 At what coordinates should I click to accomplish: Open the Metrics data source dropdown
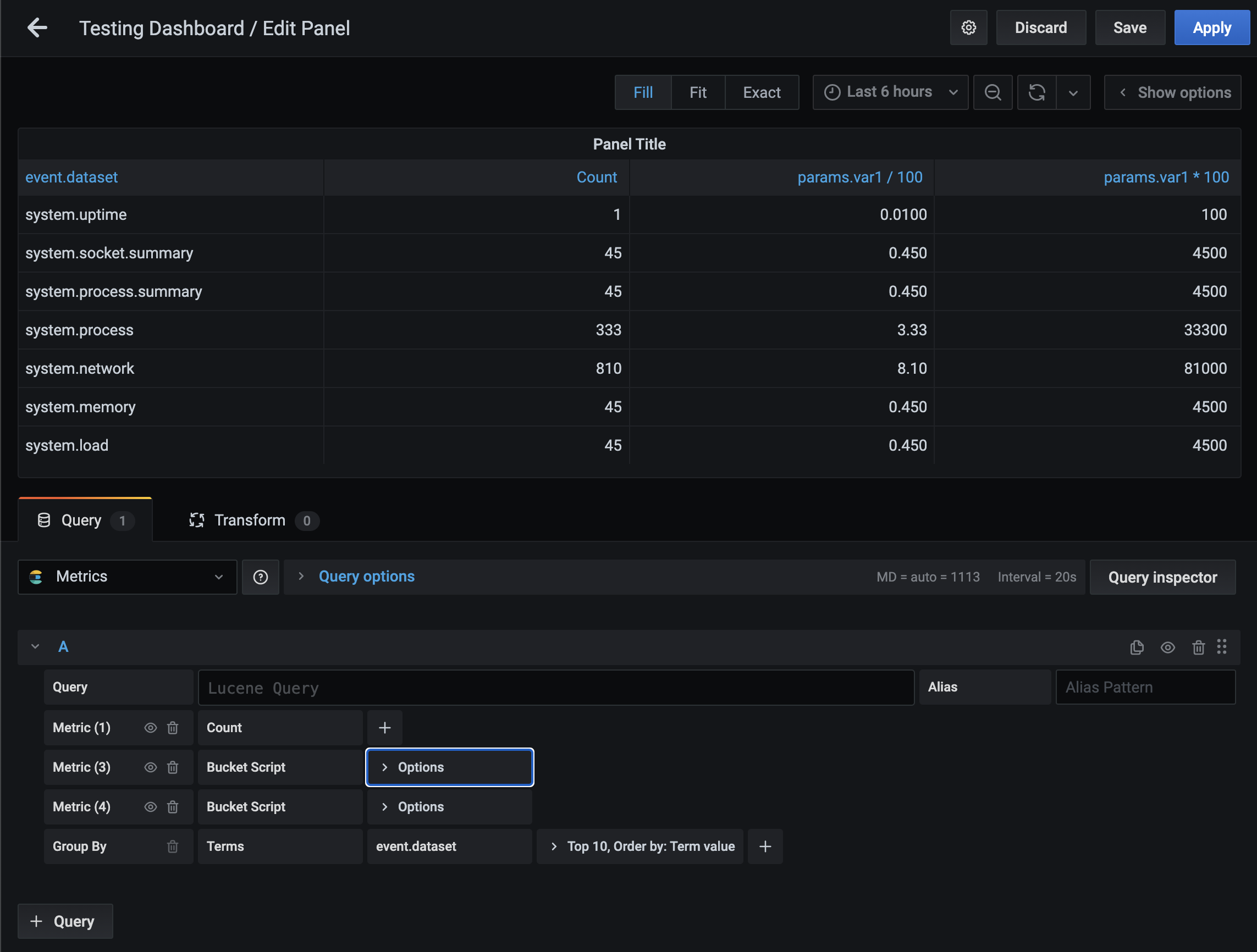(x=127, y=577)
